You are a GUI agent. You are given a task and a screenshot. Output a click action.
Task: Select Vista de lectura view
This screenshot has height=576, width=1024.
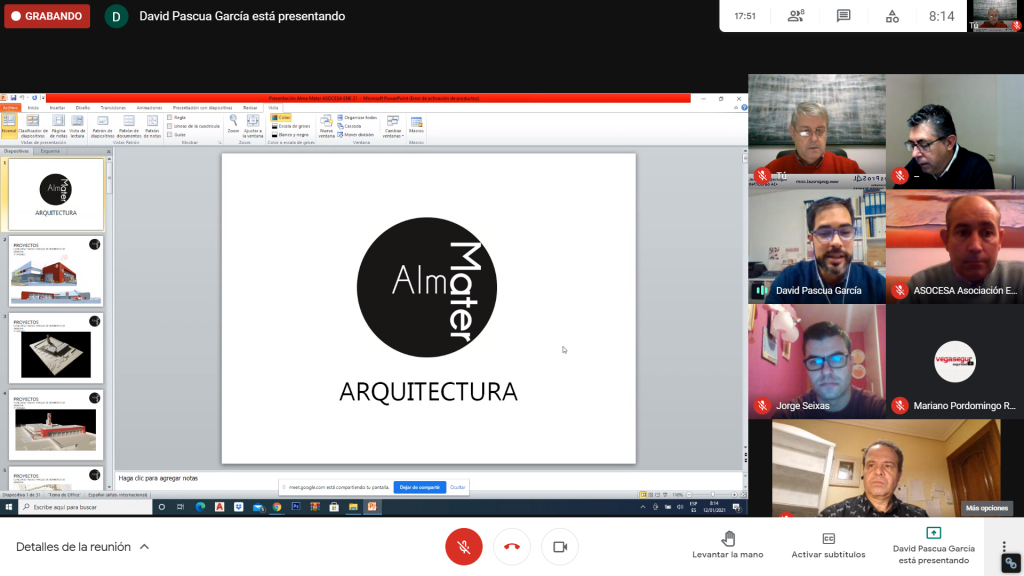coord(77,125)
